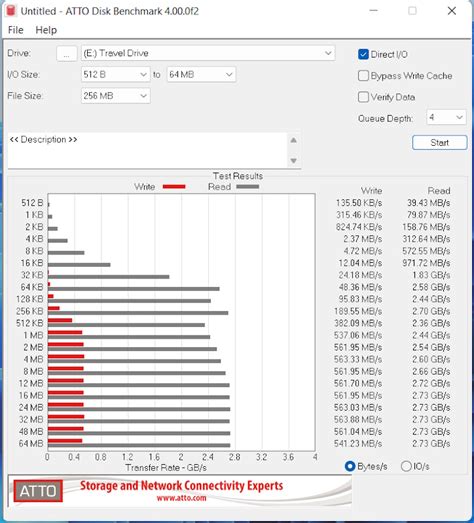The image size is (474, 523).
Task: Click the 39.43 MB/s read value
Action: point(428,203)
